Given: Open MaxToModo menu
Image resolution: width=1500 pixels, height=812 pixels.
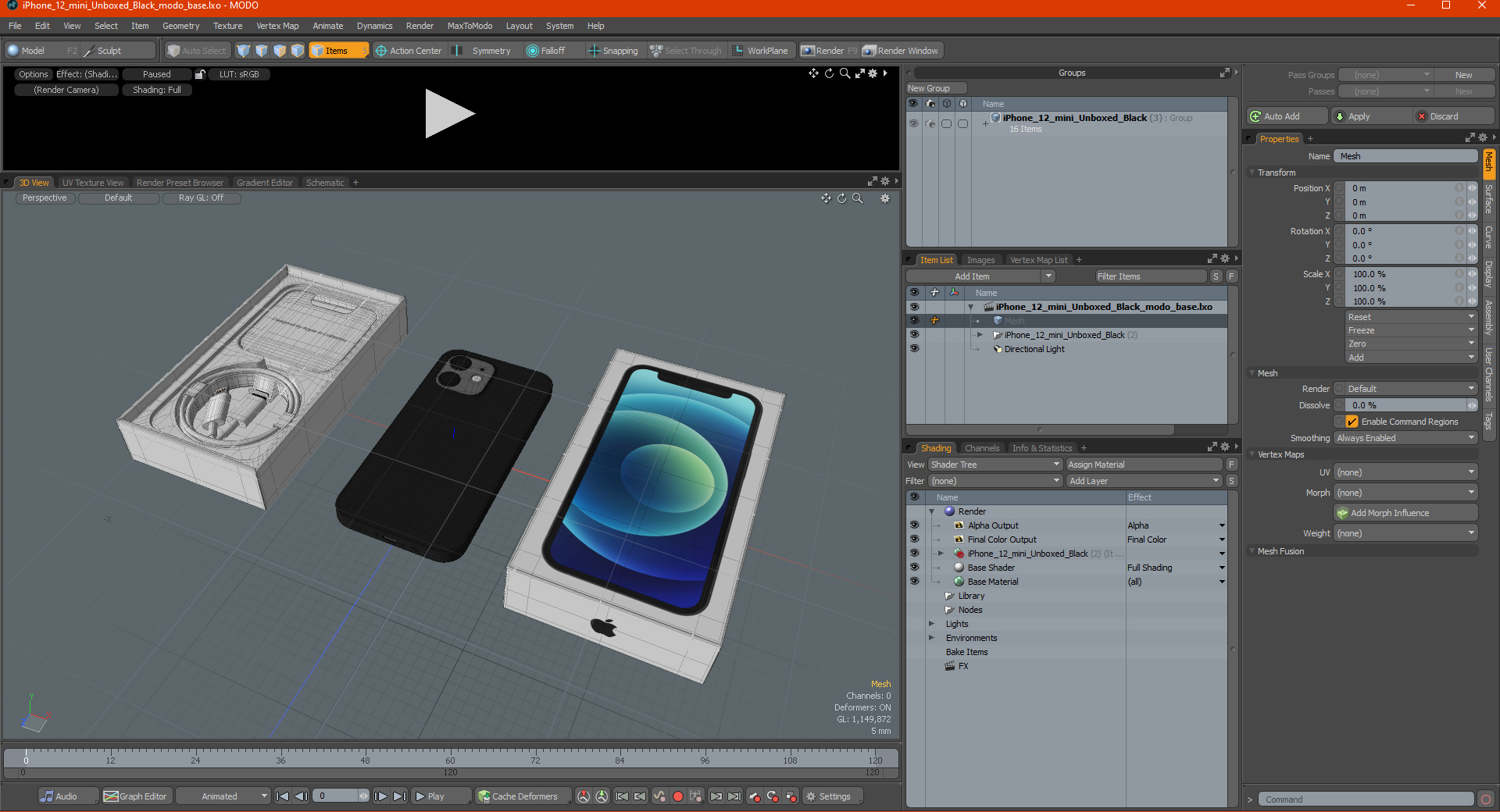Looking at the screenshot, I should pyautogui.click(x=470, y=26).
